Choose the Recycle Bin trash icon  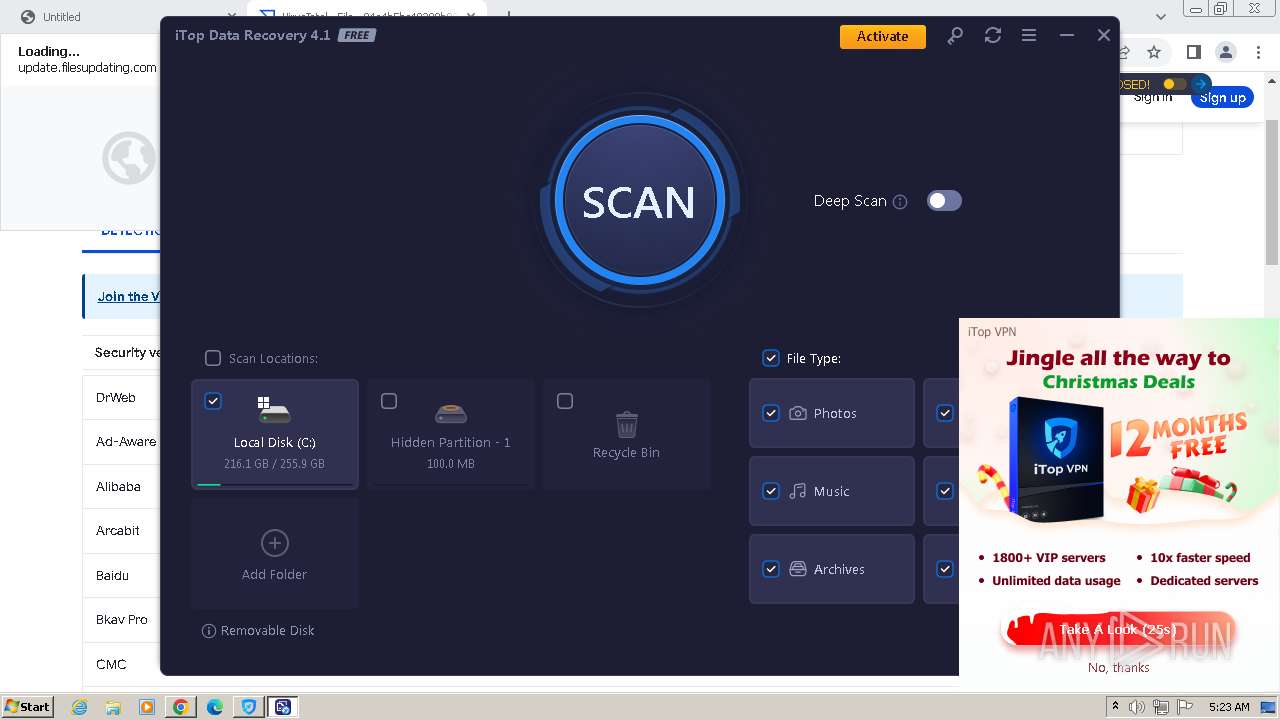coord(627,424)
